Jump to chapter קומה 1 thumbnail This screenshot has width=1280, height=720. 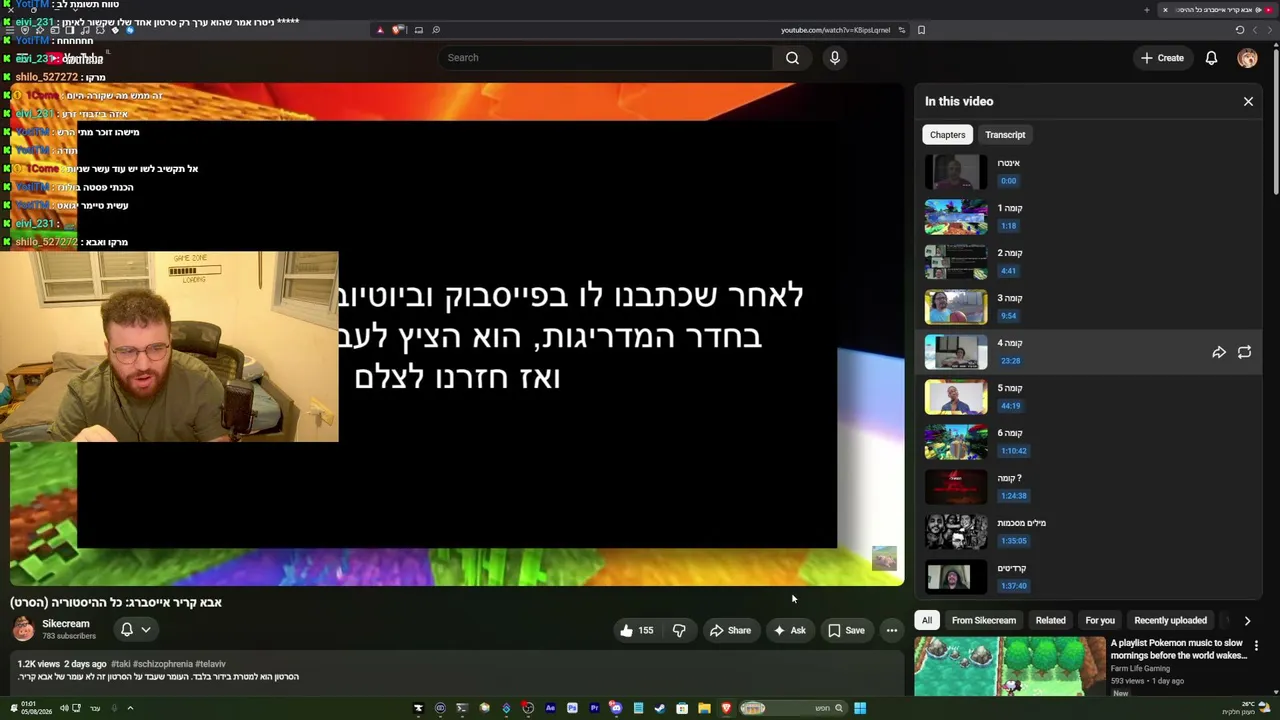click(x=956, y=218)
